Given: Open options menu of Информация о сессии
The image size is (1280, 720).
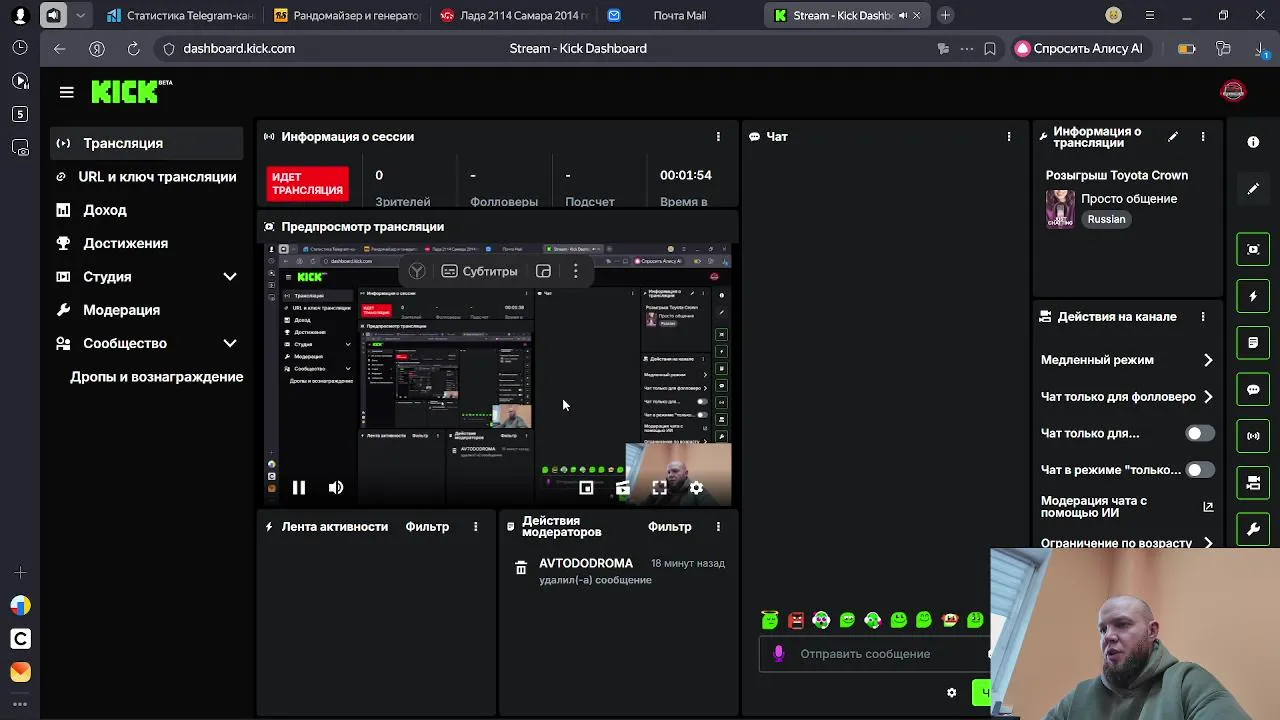Looking at the screenshot, I should pos(718,137).
